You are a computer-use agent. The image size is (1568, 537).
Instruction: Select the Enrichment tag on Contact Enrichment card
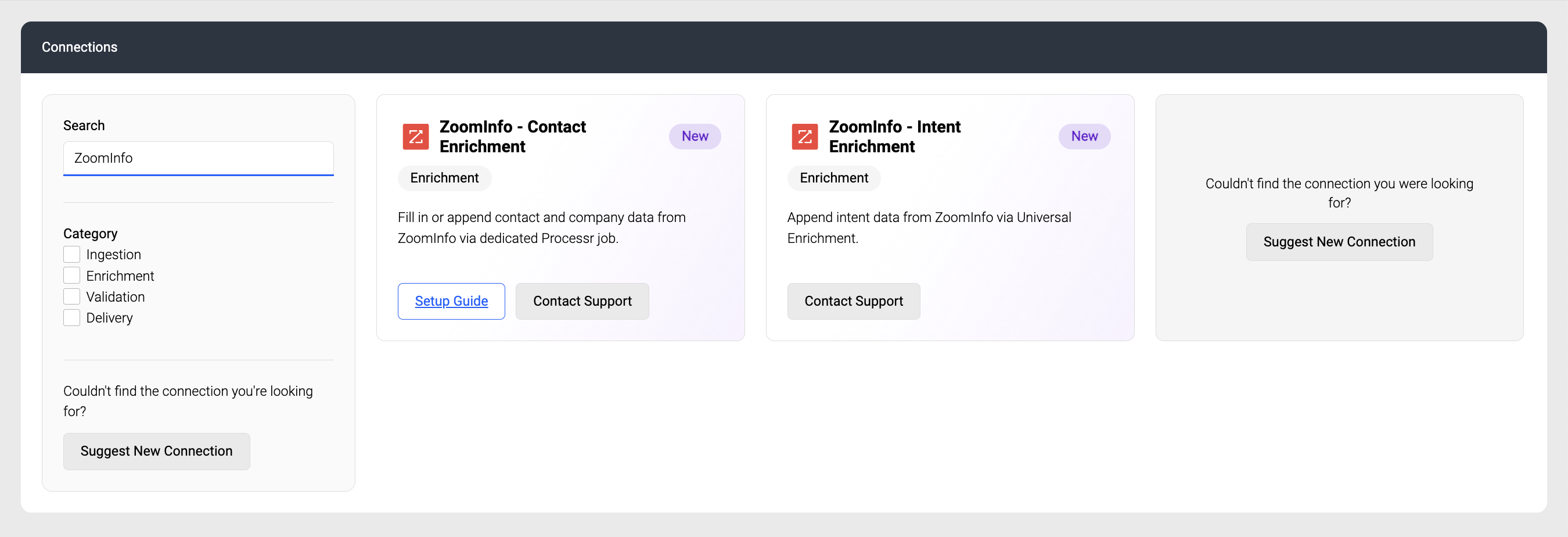point(444,178)
